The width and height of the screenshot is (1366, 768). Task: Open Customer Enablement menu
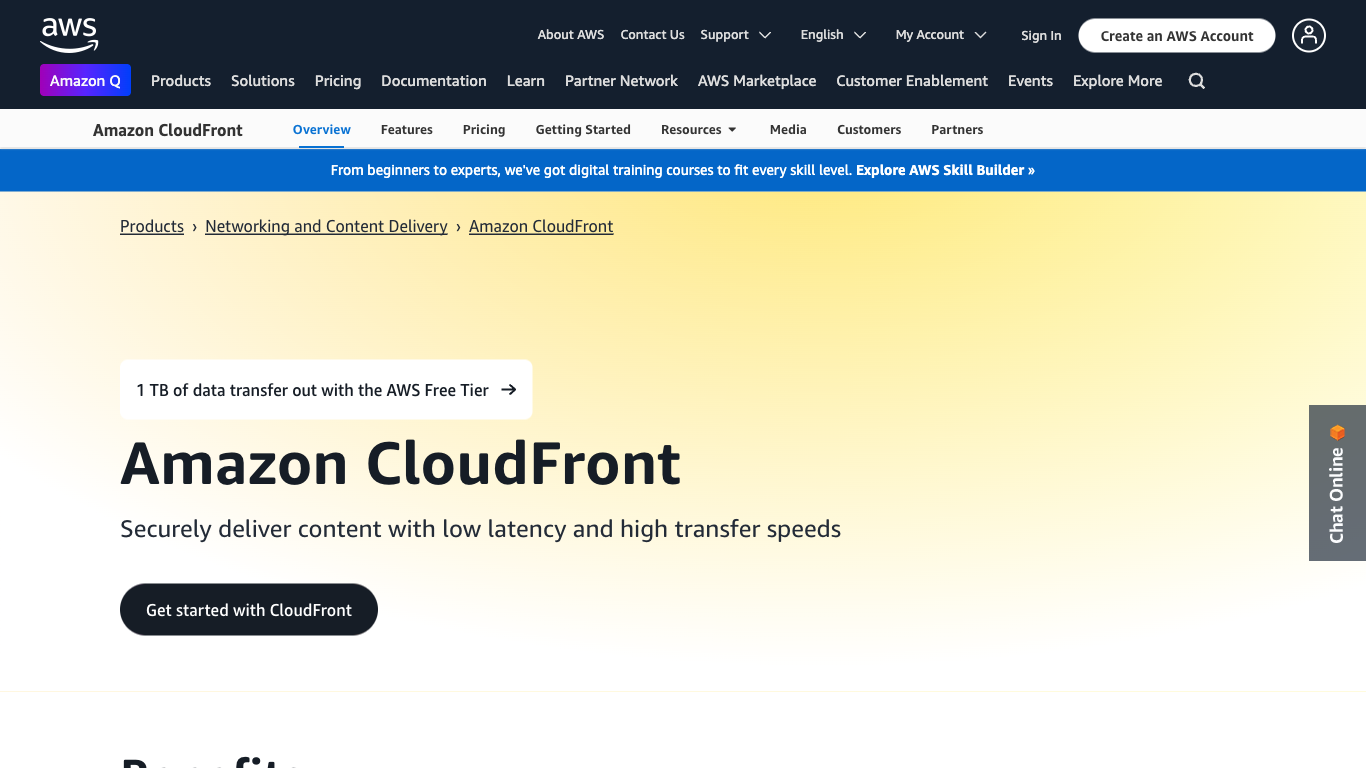912,81
